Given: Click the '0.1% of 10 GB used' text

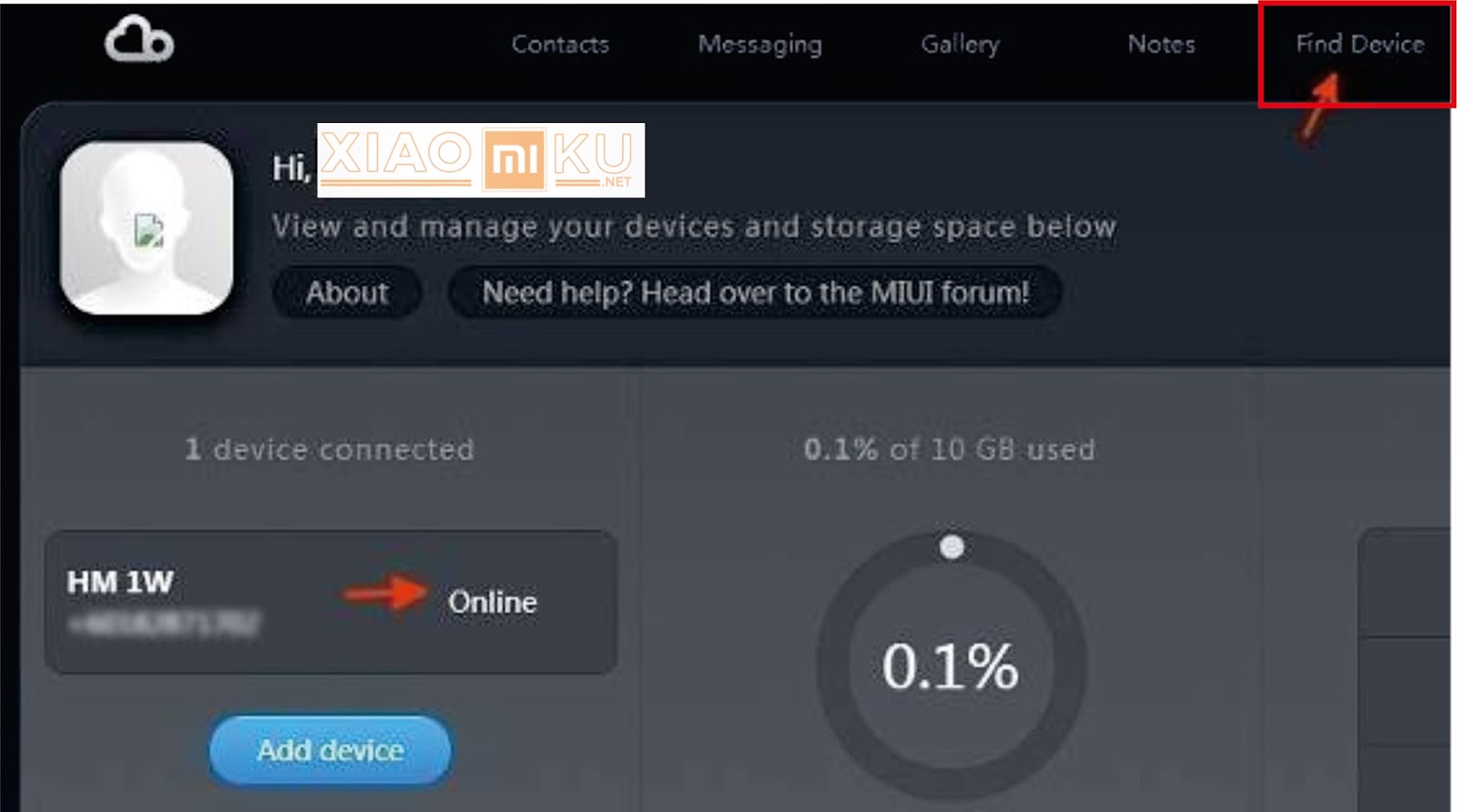Looking at the screenshot, I should pyautogui.click(x=949, y=449).
